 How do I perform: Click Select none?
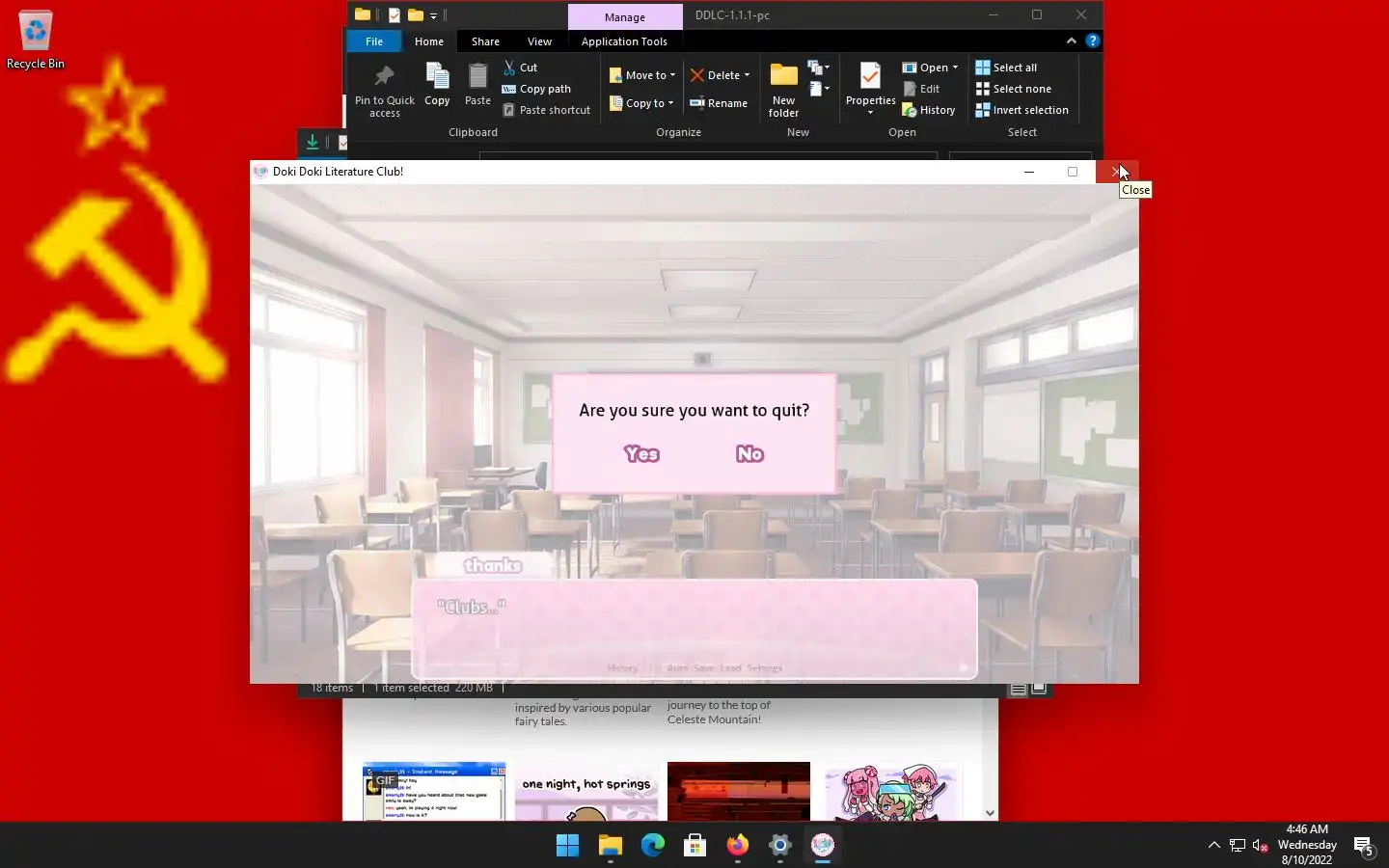[1013, 89]
